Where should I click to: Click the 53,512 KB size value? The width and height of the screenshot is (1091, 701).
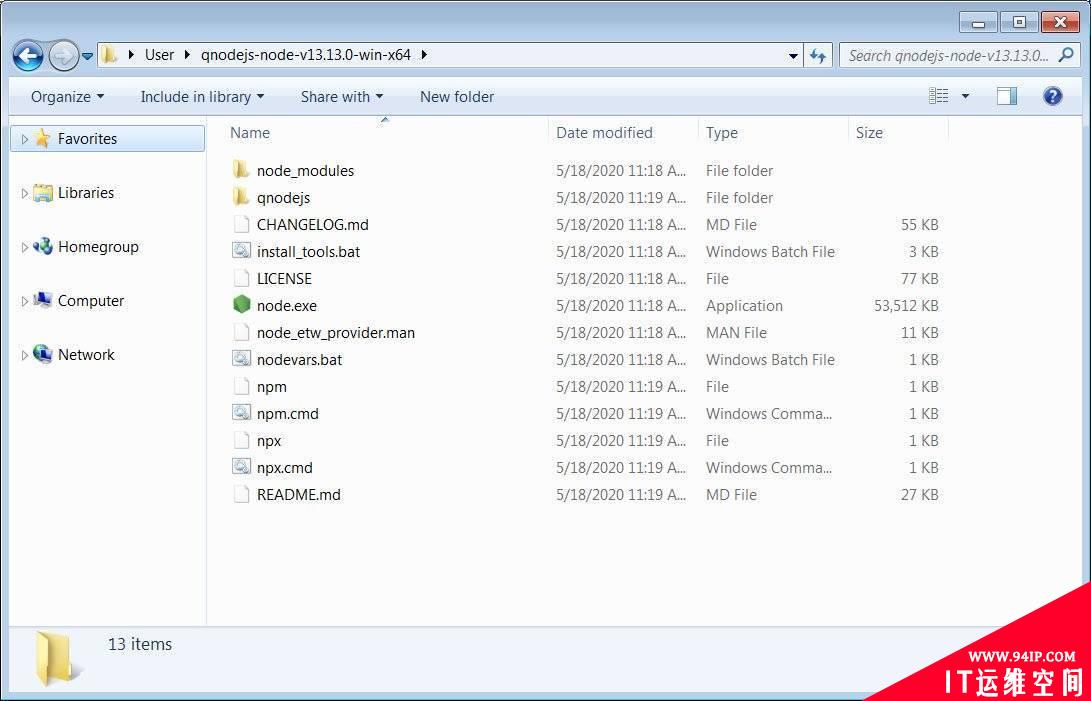click(906, 306)
